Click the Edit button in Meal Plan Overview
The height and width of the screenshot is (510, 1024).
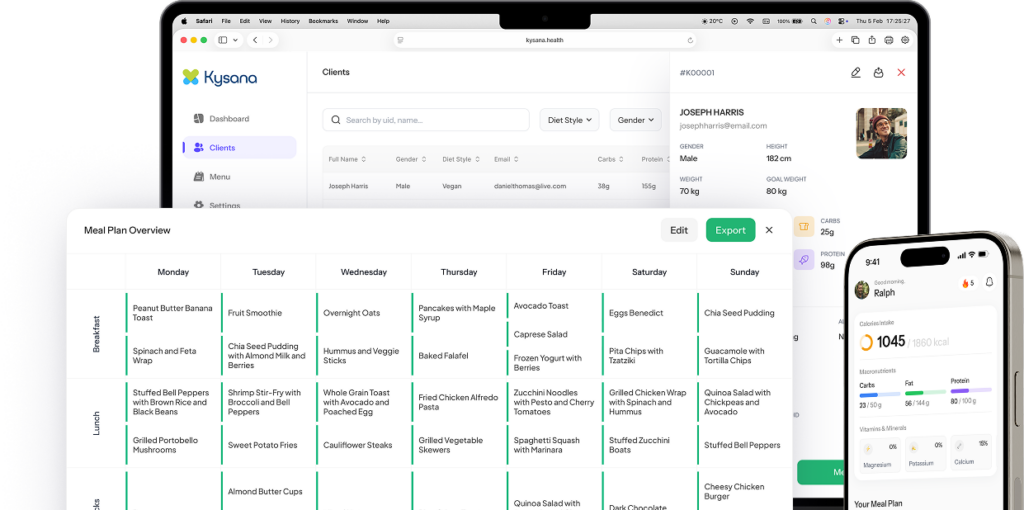pos(679,230)
